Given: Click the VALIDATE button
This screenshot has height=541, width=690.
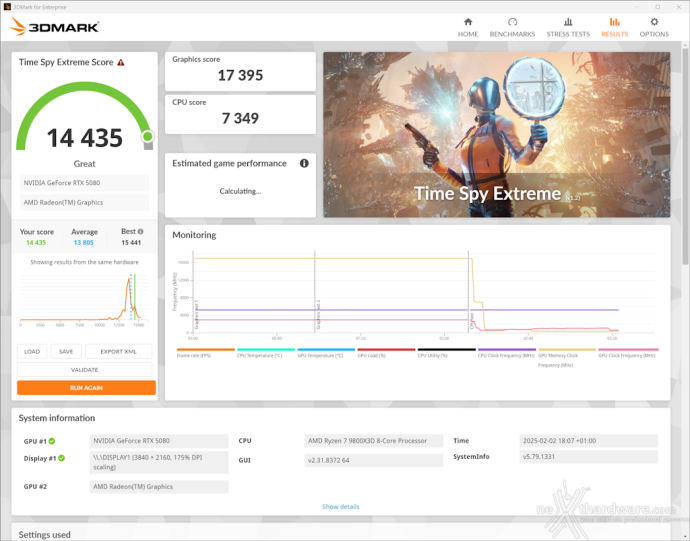Looking at the screenshot, I should (84, 370).
